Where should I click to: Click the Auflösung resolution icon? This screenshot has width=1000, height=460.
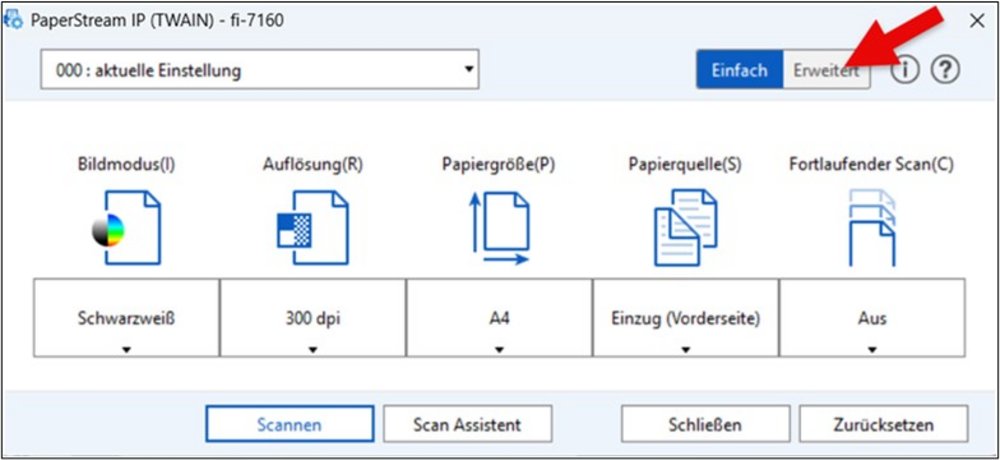(x=312, y=227)
